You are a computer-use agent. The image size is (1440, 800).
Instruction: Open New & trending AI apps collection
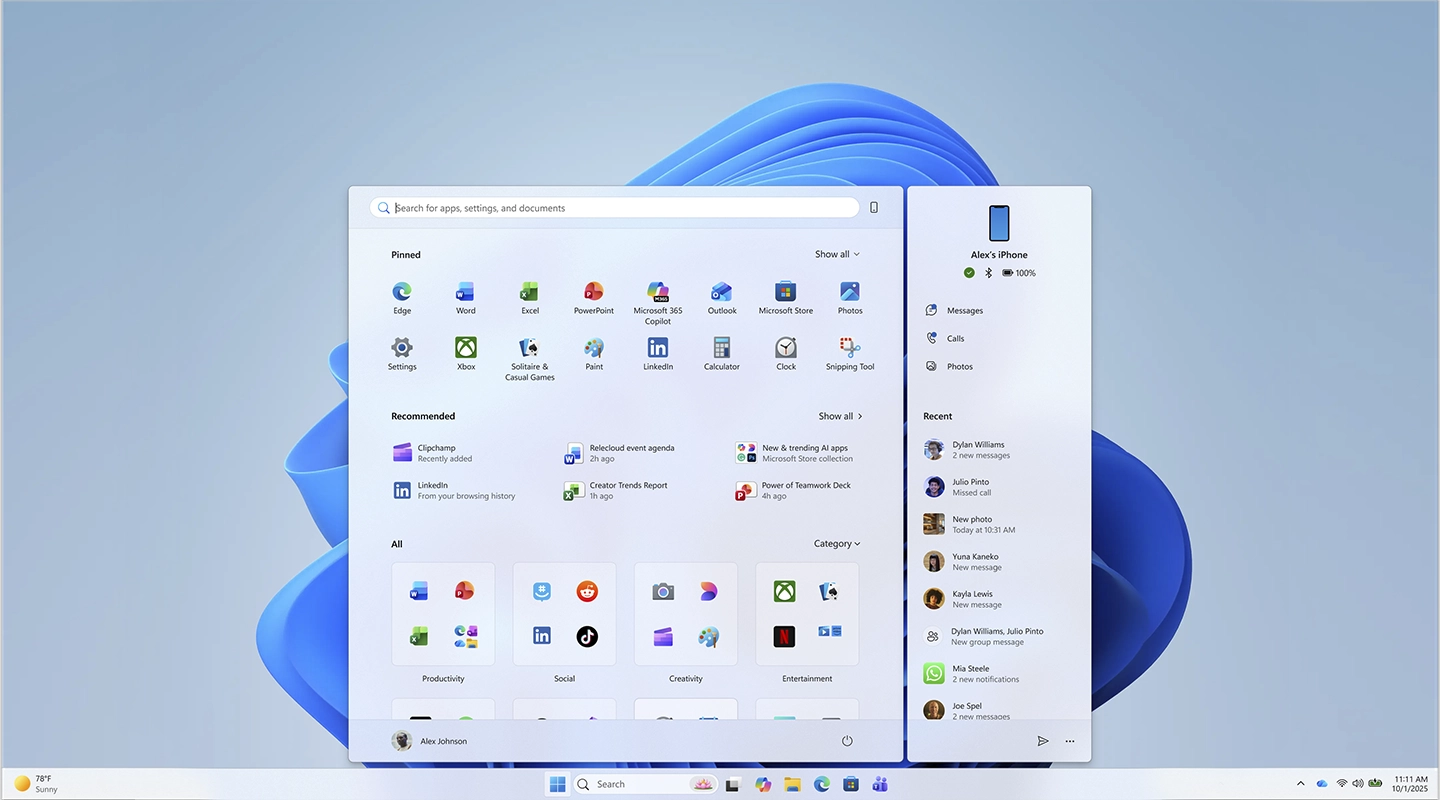click(795, 453)
